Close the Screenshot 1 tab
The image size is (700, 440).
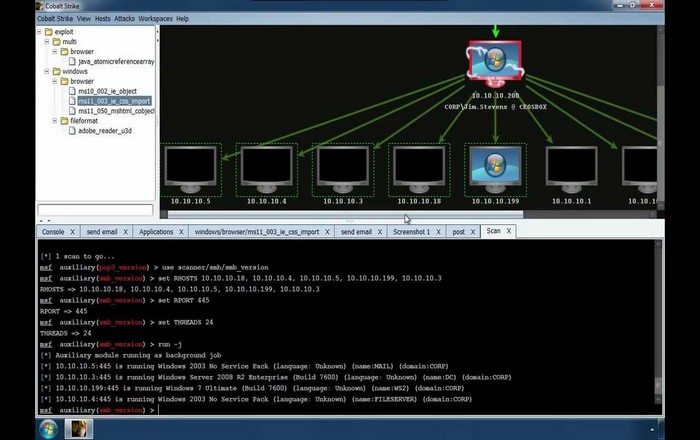(438, 232)
